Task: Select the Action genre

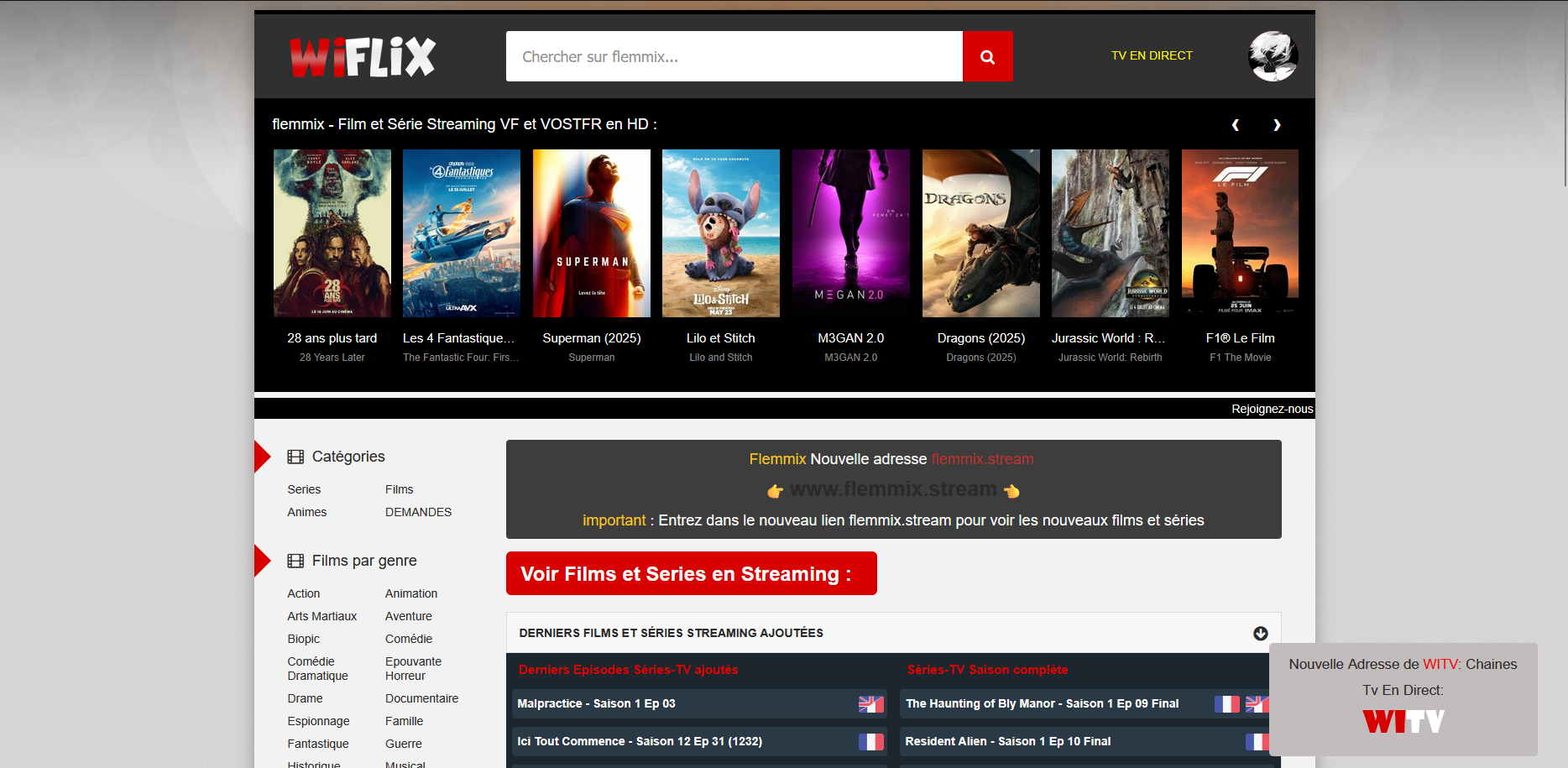Action: tap(304, 593)
